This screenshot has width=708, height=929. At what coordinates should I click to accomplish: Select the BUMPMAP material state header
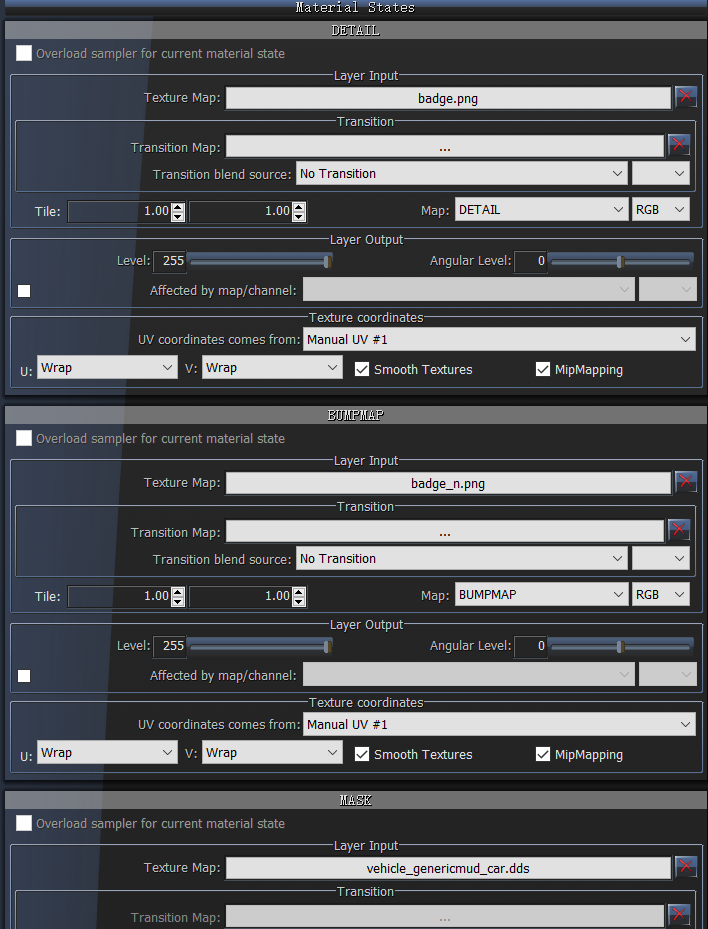pos(354,415)
